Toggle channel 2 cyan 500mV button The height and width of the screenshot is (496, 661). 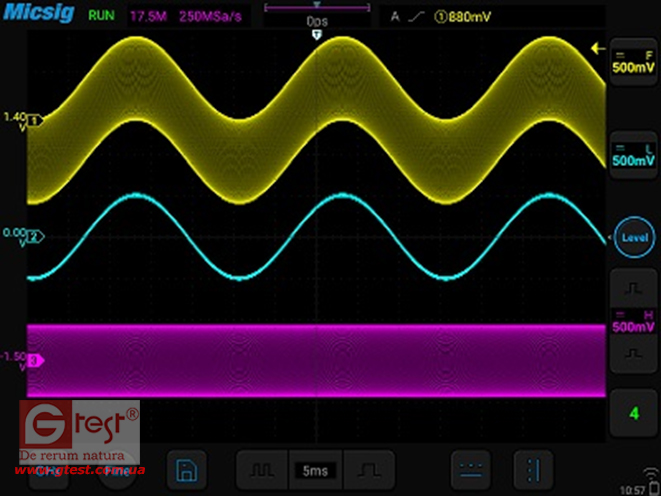point(633,154)
